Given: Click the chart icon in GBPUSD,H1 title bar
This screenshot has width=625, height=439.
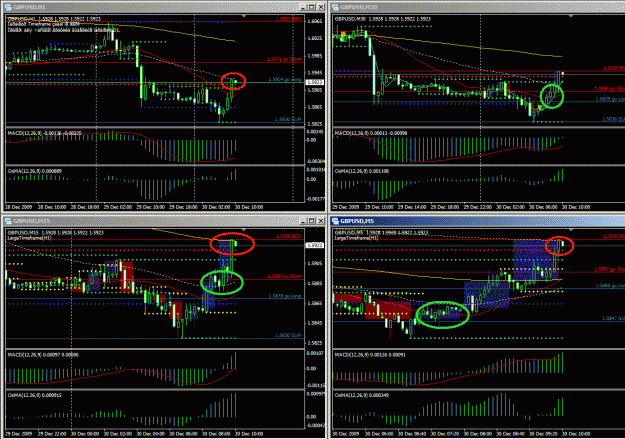Looking at the screenshot, I should pos(8,7).
